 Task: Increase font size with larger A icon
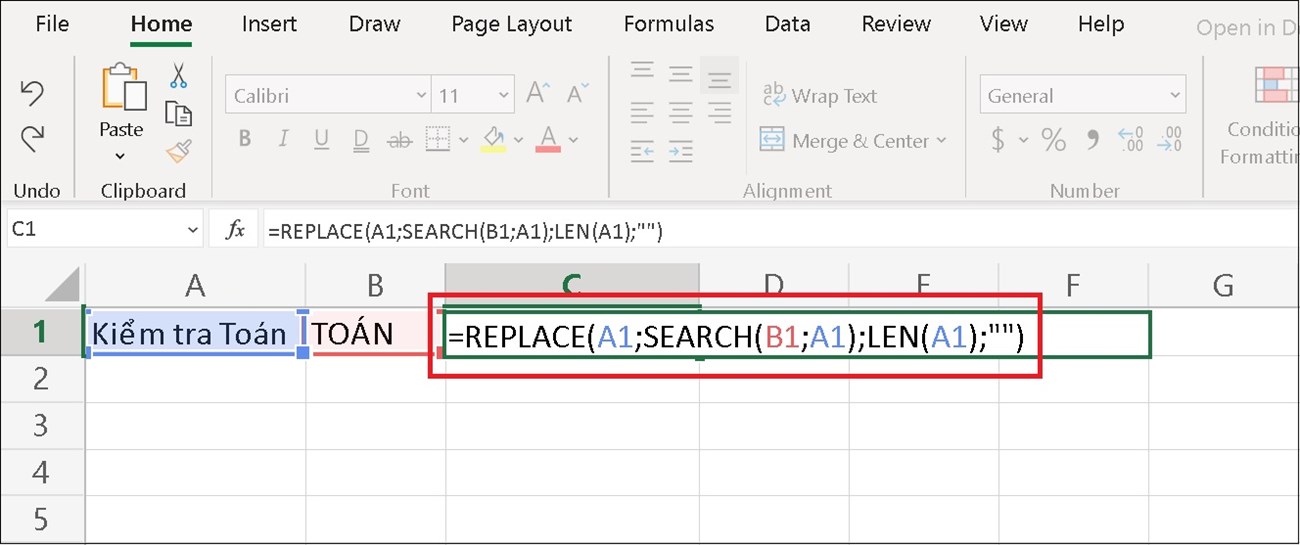[x=538, y=95]
